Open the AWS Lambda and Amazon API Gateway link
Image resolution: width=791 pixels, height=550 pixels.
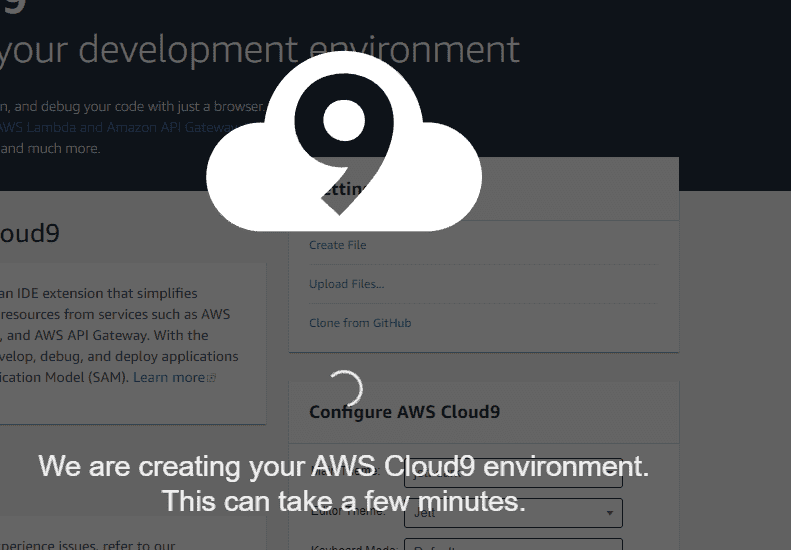pyautogui.click(x=117, y=127)
